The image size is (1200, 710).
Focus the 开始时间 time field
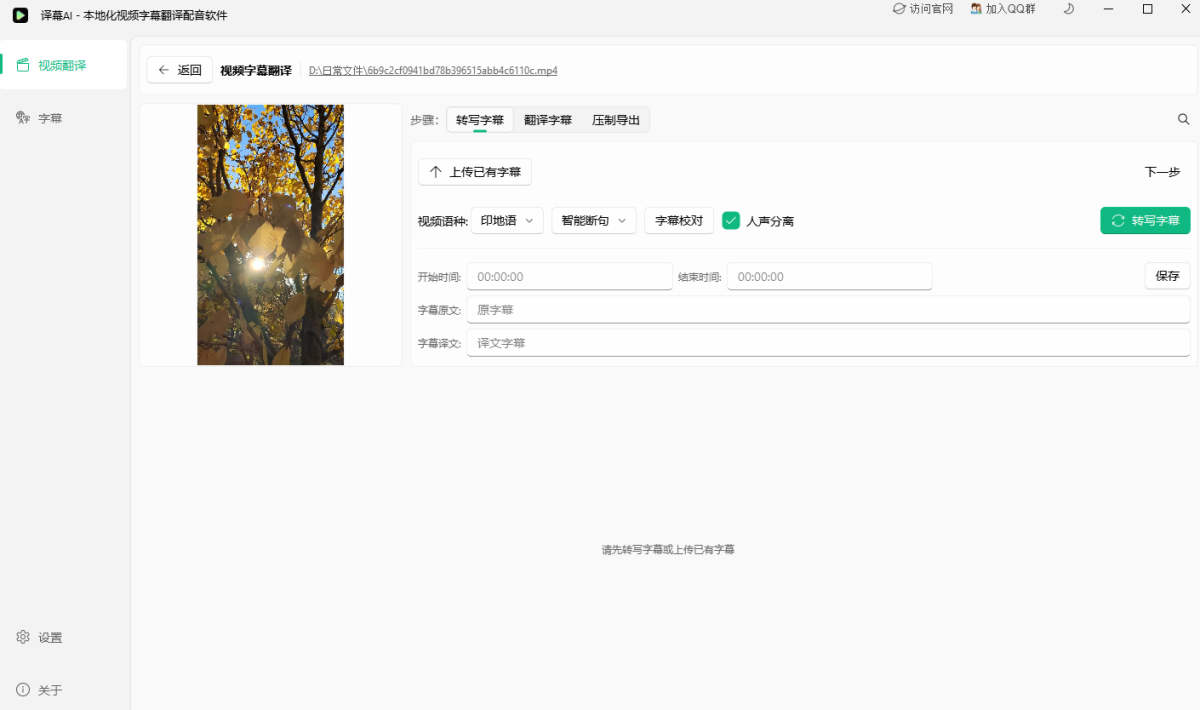click(570, 277)
